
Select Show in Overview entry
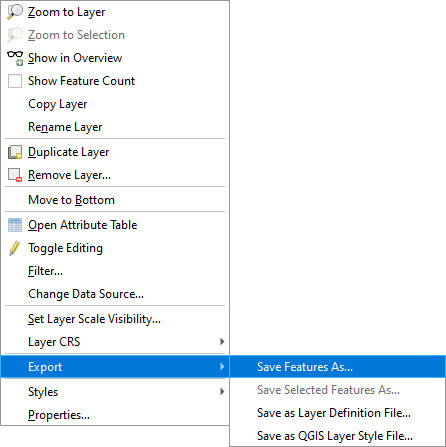(115, 58)
